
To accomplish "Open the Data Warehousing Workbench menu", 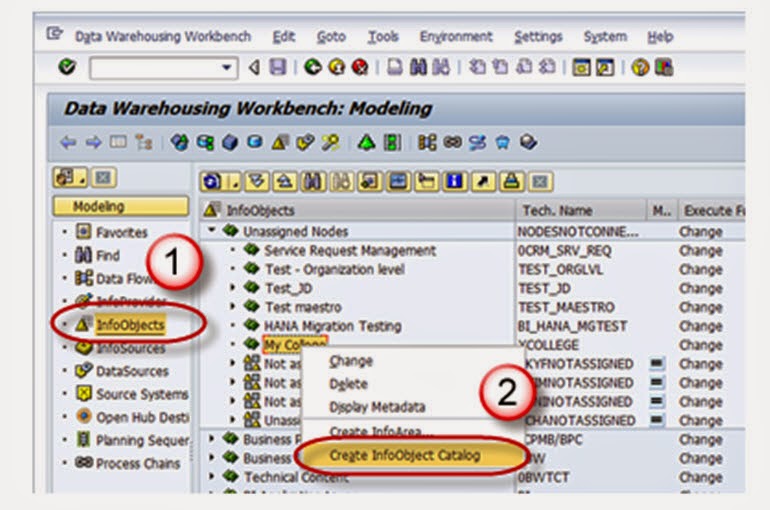I will pyautogui.click(x=163, y=36).
